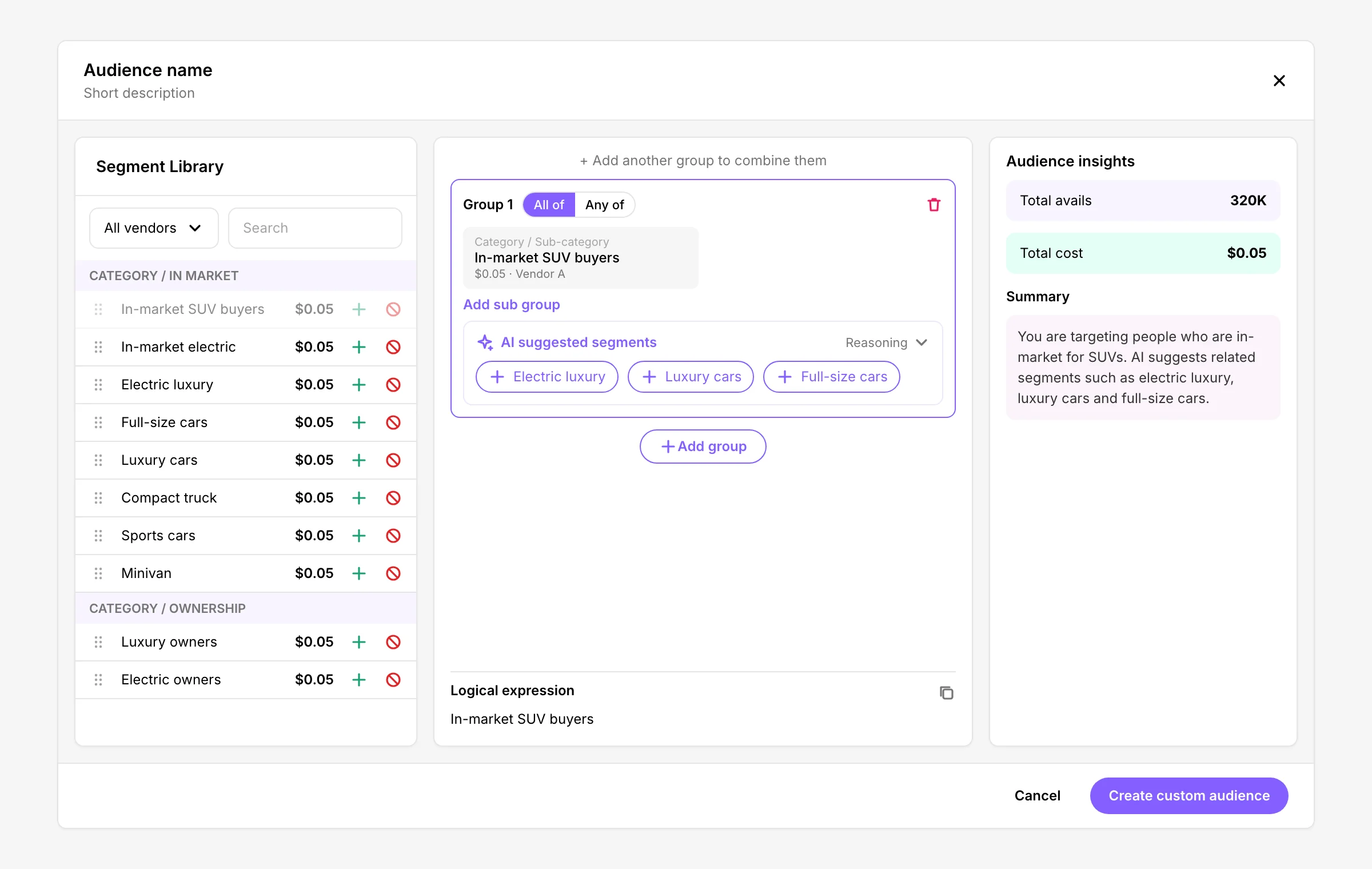1372x869 pixels.
Task: Add AI suggested Electric luxury chip
Action: (547, 377)
